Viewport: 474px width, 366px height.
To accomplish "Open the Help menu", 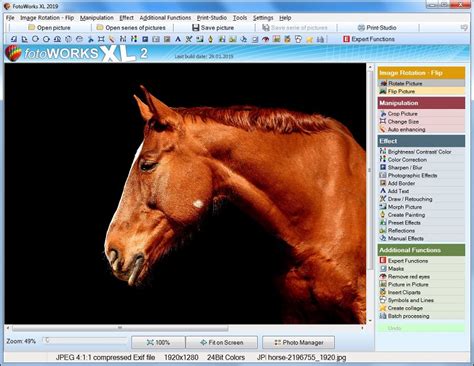I will (x=285, y=18).
